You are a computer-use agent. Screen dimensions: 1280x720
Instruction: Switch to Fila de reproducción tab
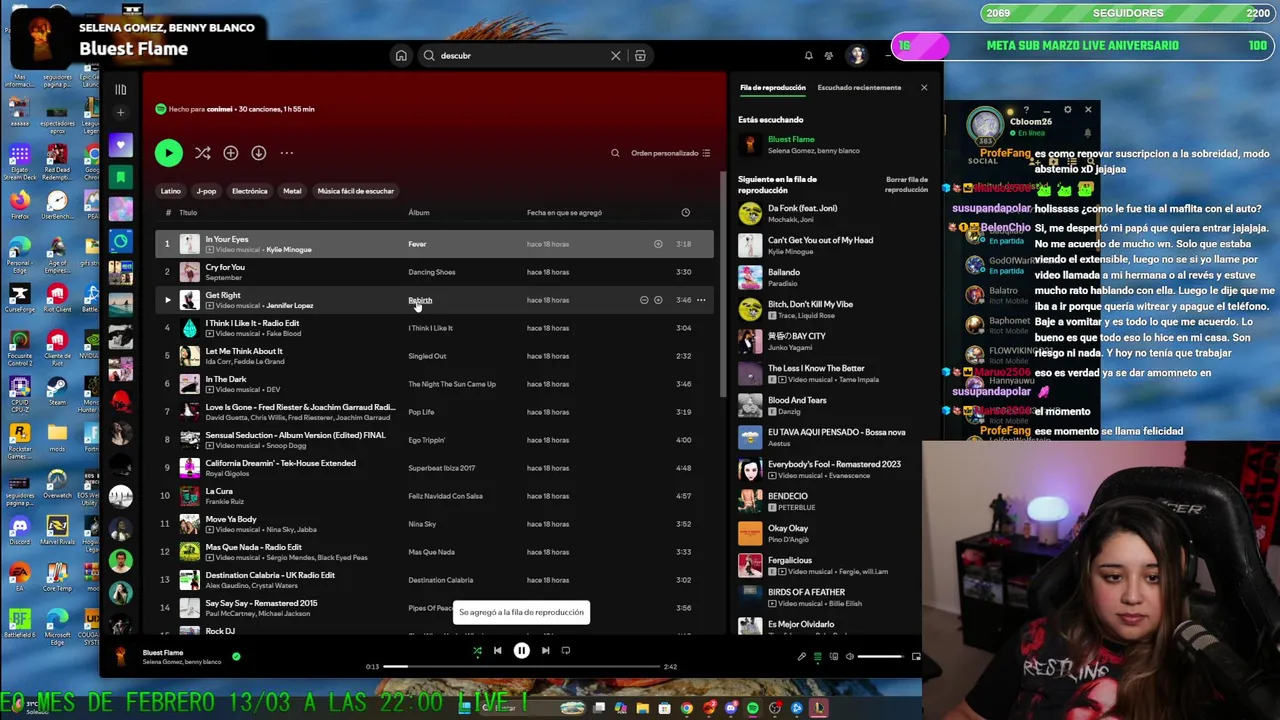[772, 88]
